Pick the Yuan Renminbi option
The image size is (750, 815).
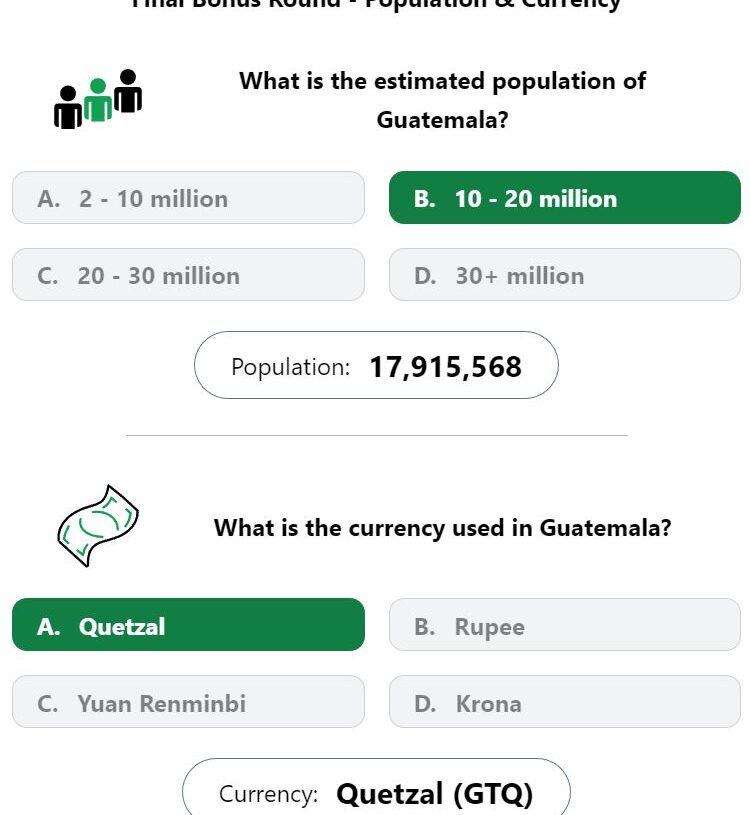pos(188,702)
